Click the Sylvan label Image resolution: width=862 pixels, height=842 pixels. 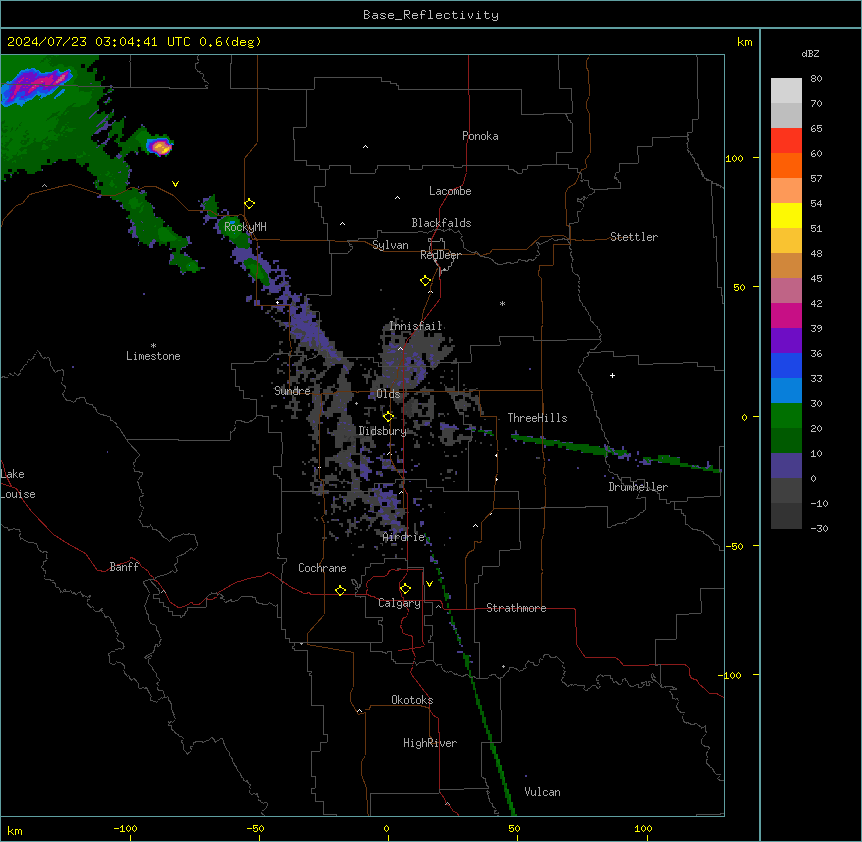390,245
